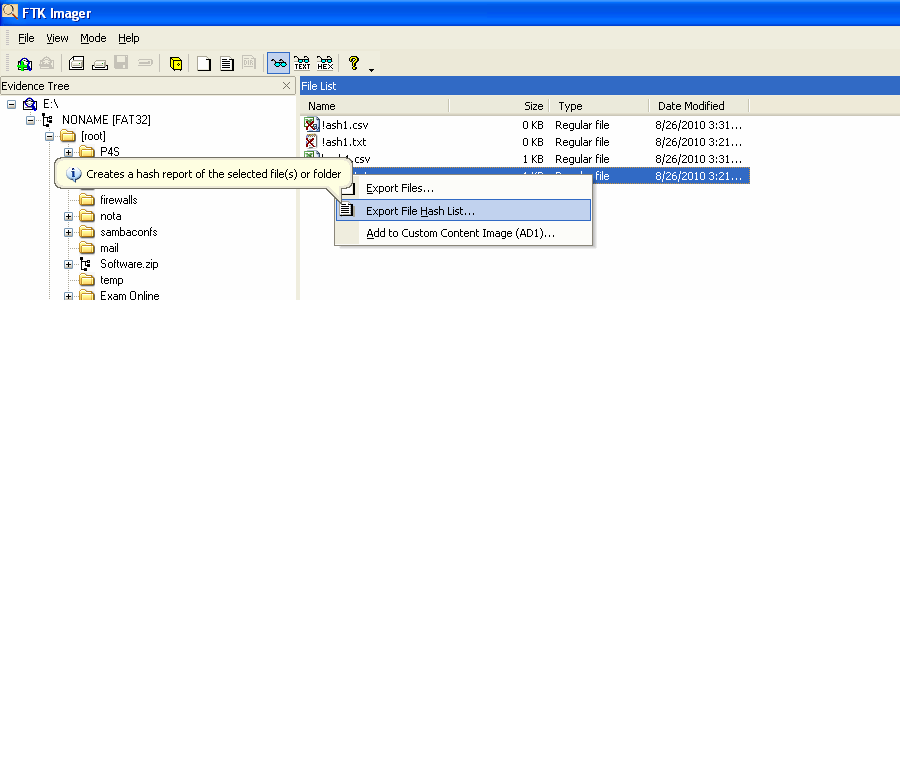
Task: Expand the nota folder
Action: pyautogui.click(x=68, y=217)
